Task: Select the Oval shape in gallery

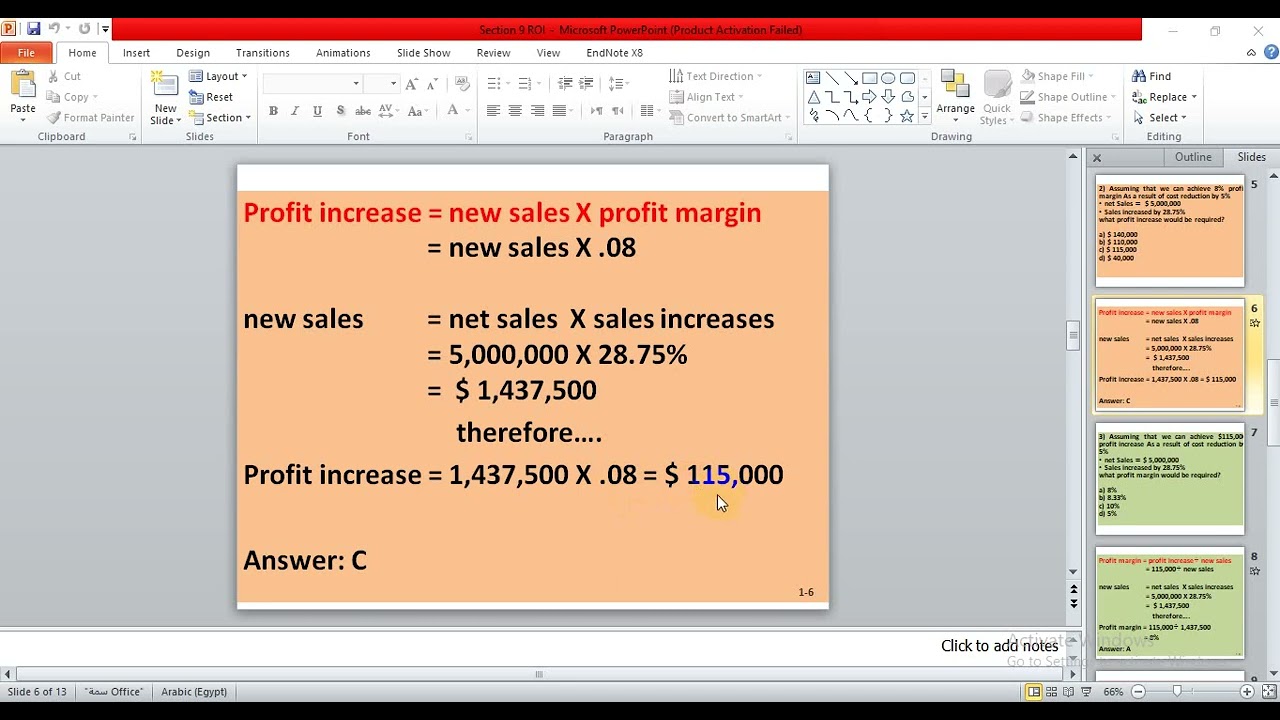Action: [888, 78]
